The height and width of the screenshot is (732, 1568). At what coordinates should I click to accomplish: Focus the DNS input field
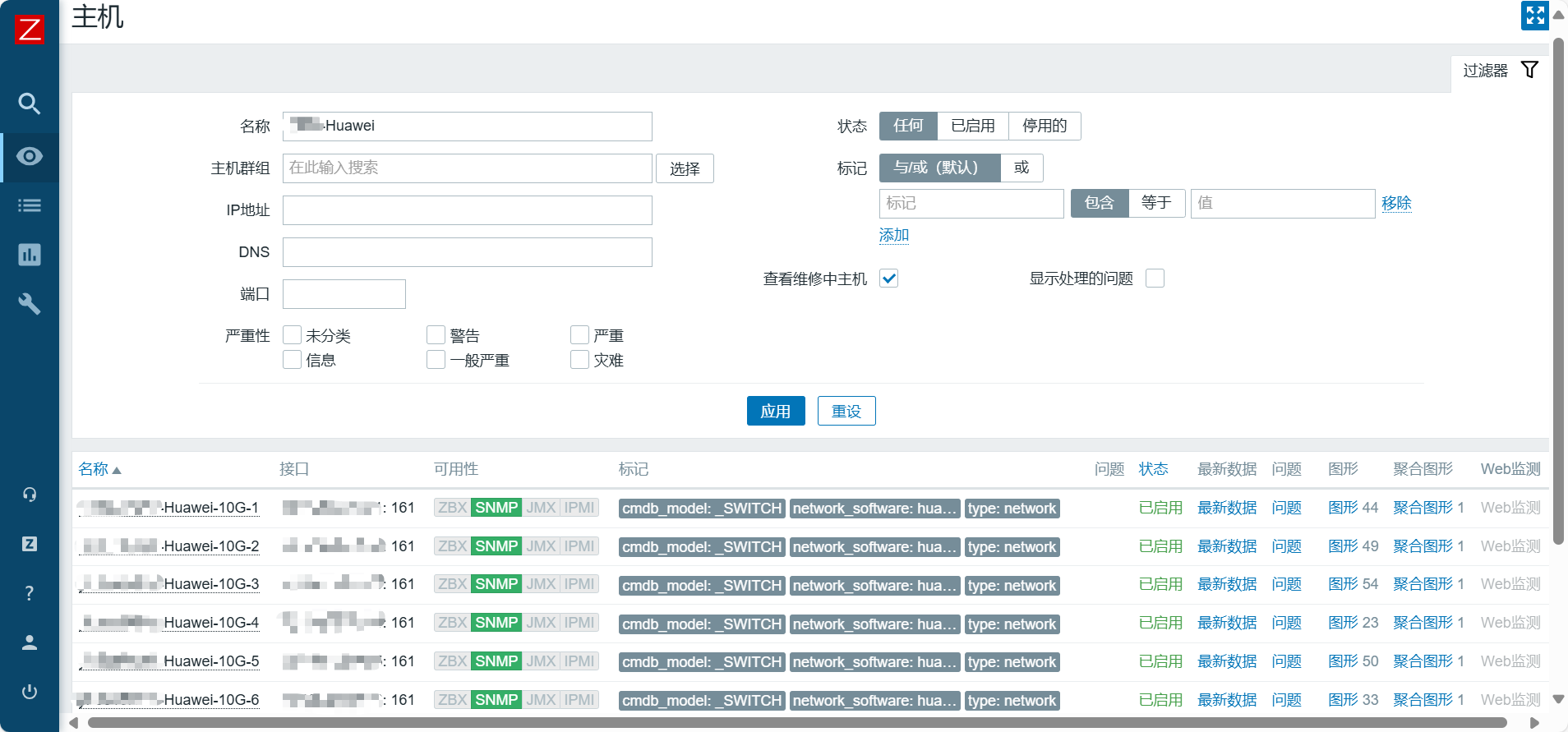tap(468, 252)
